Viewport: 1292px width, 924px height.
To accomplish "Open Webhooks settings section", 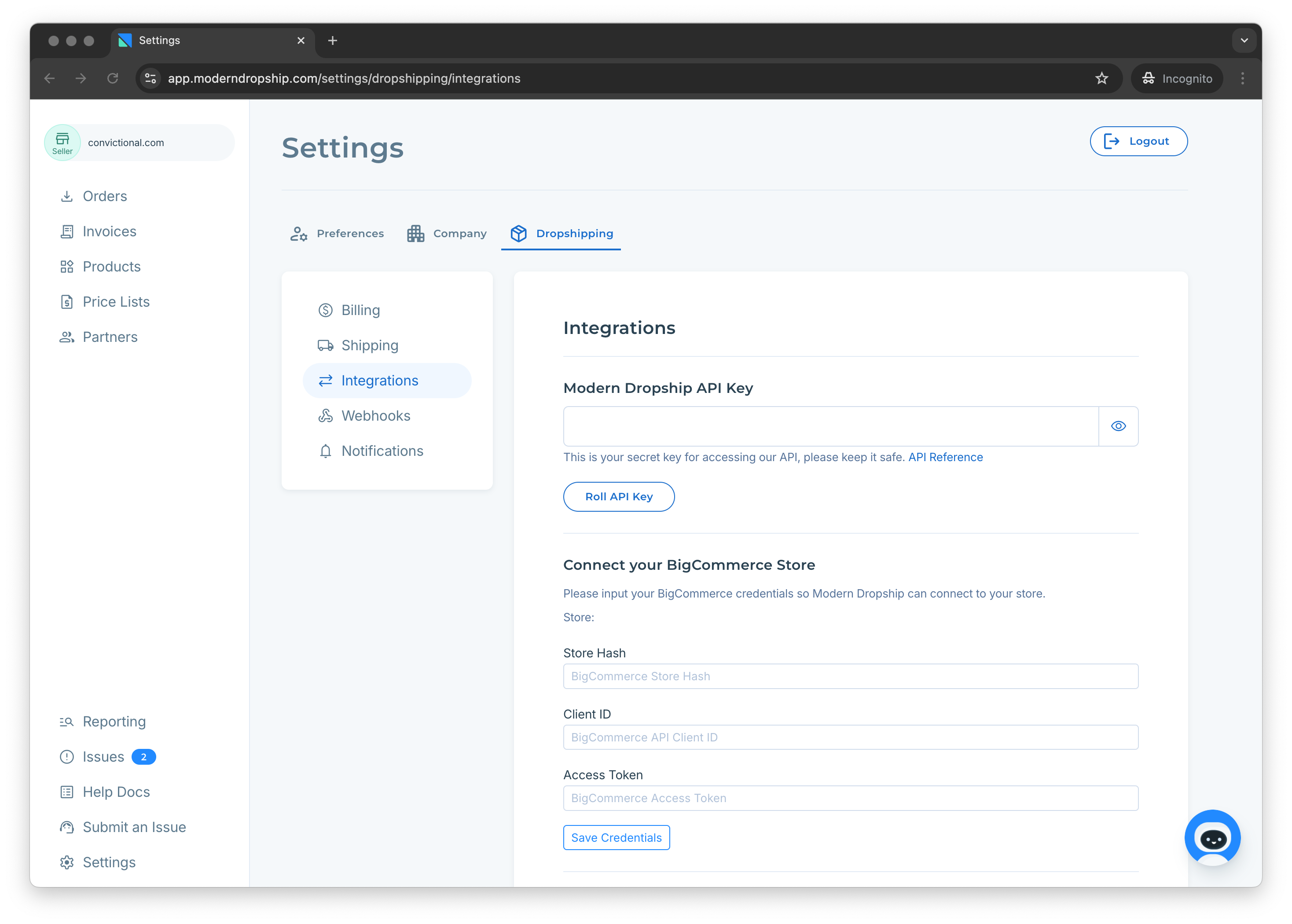I will [375, 416].
